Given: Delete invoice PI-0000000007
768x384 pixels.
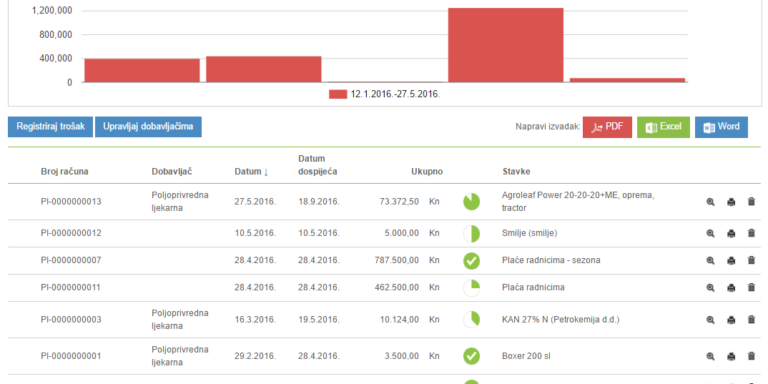Looking at the screenshot, I should pyautogui.click(x=751, y=260).
